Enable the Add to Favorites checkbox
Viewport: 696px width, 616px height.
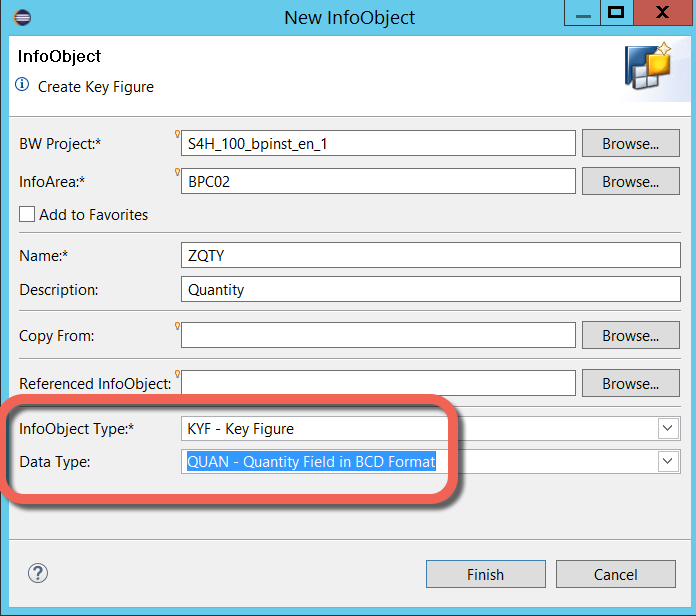click(x=27, y=214)
